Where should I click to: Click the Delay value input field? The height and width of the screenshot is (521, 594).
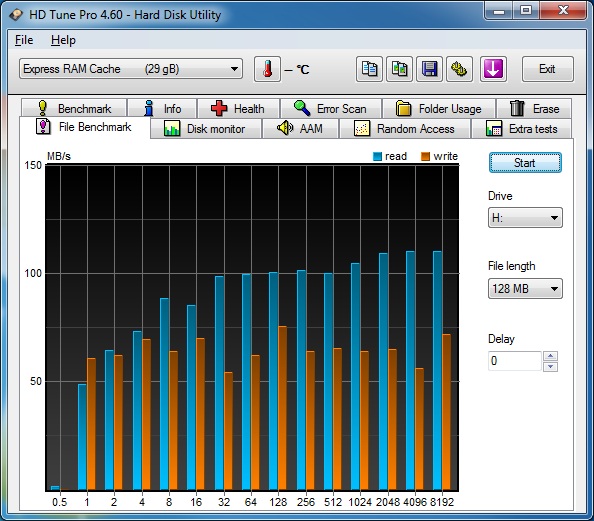point(514,361)
